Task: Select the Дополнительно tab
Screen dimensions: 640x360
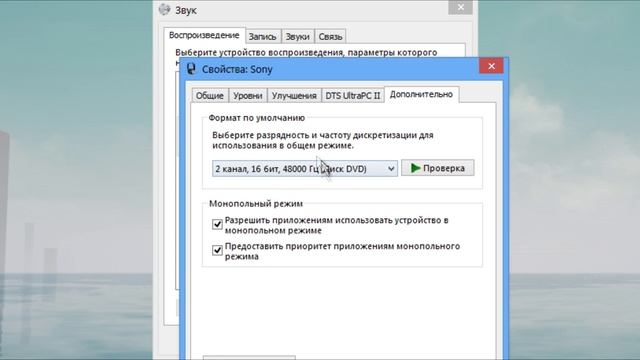Action: pos(421,94)
